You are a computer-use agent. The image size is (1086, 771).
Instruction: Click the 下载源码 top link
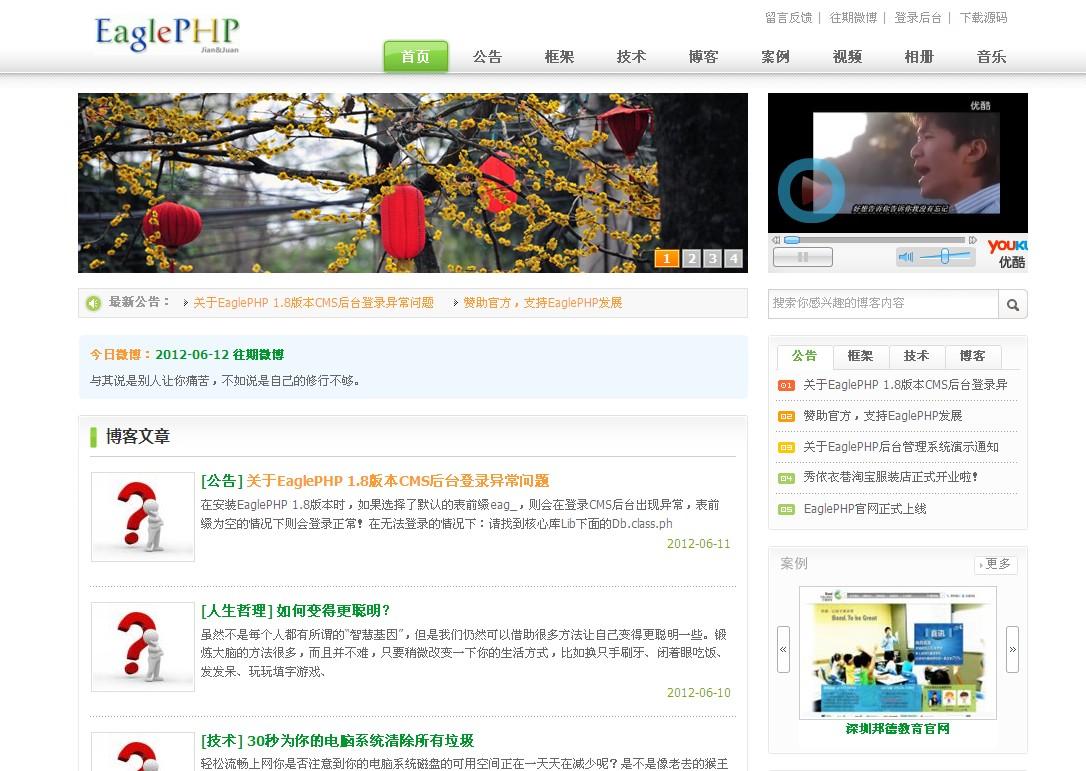coord(983,18)
